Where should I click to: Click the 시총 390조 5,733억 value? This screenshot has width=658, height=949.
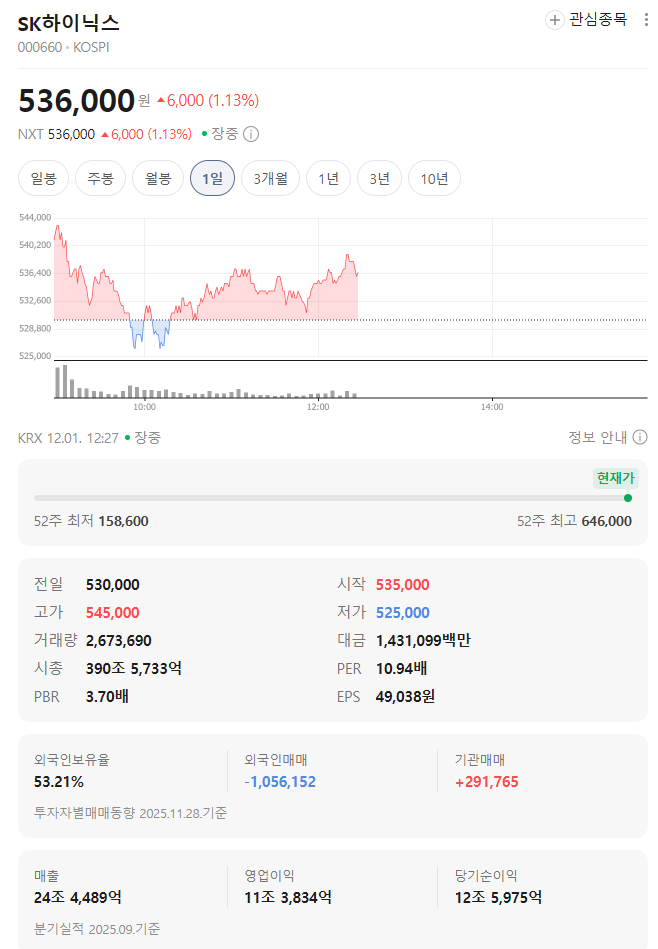pos(134,668)
